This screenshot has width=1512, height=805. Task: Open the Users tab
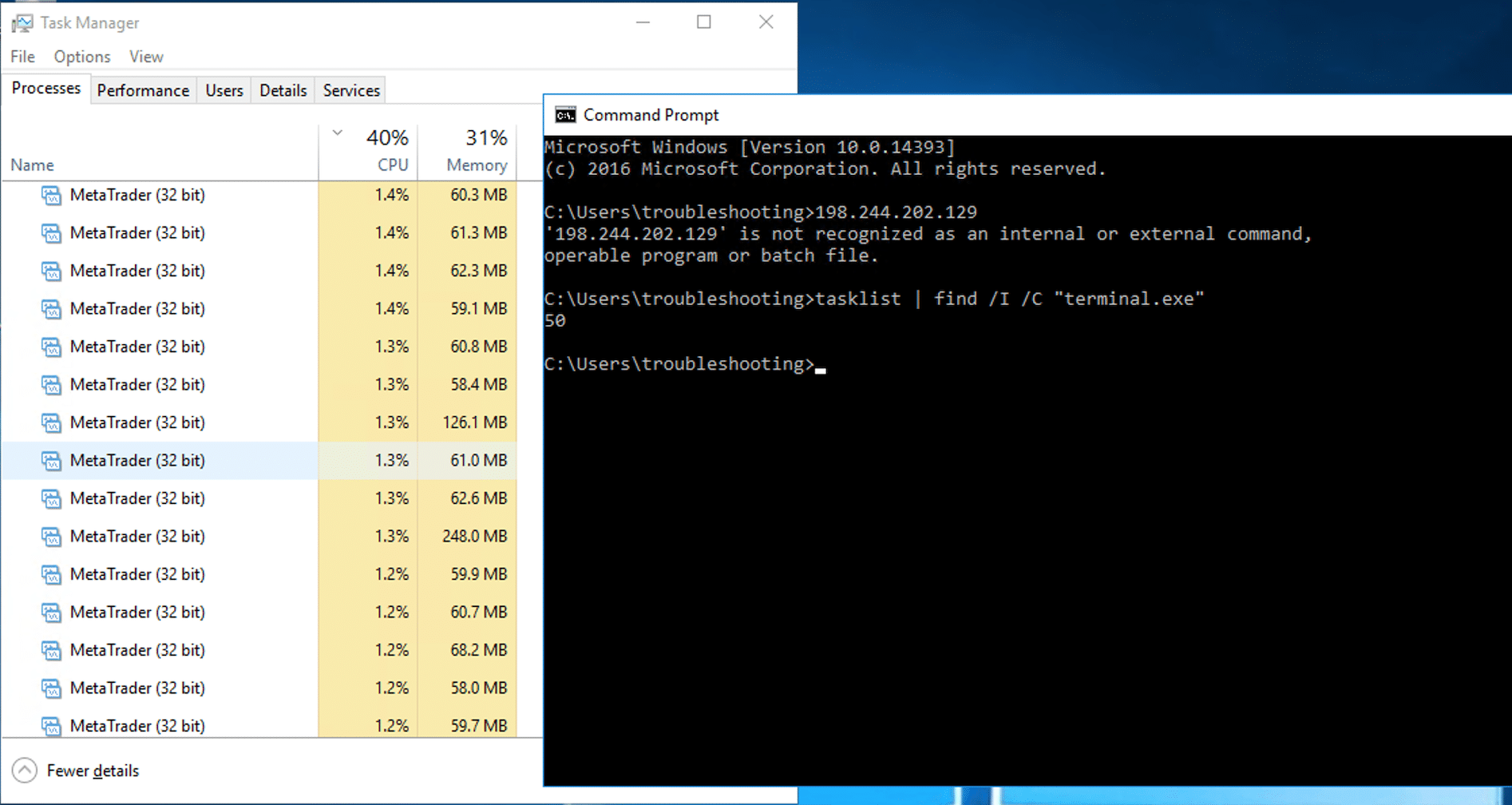pyautogui.click(x=224, y=90)
